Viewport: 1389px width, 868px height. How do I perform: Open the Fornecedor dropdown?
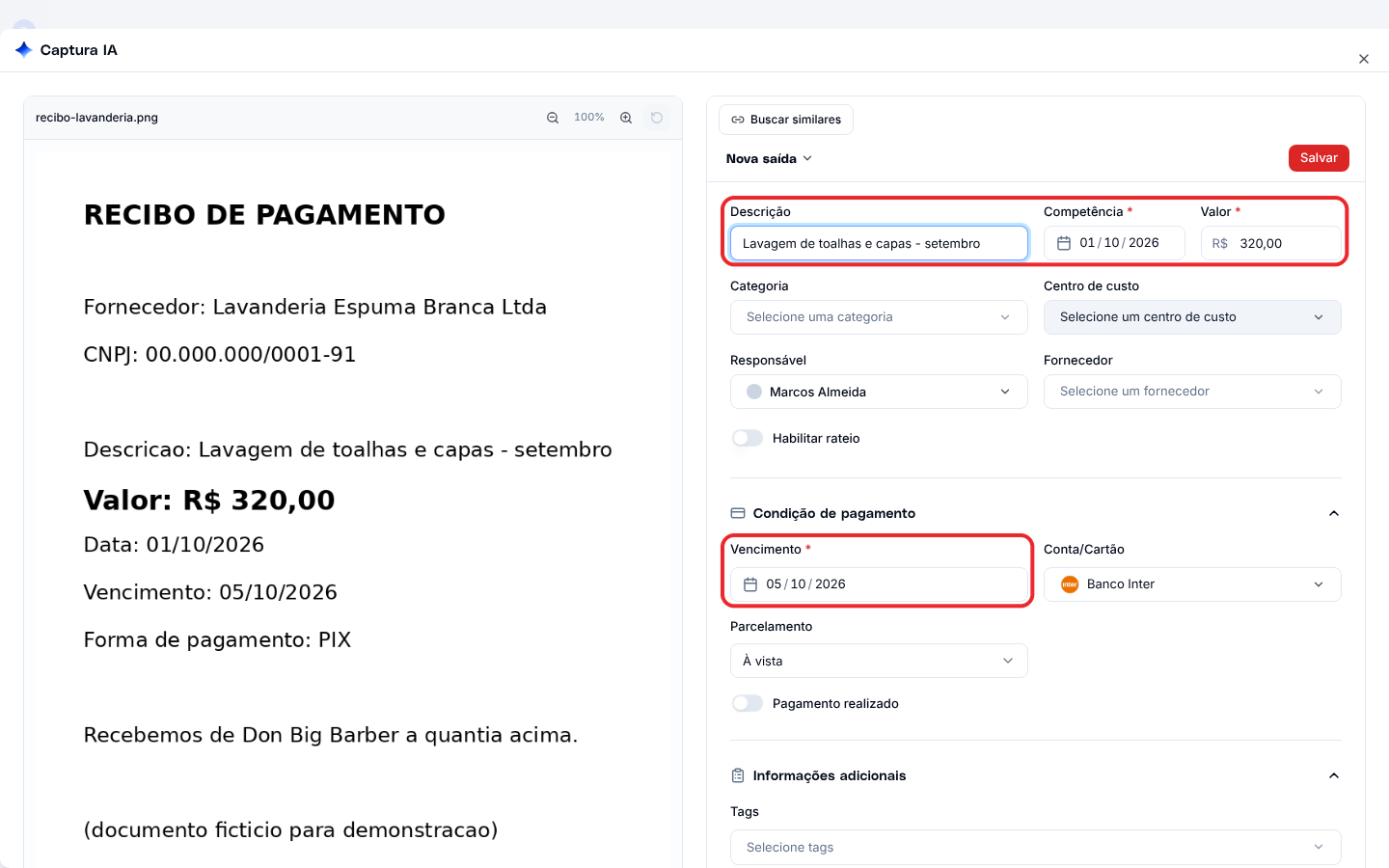point(1192,392)
